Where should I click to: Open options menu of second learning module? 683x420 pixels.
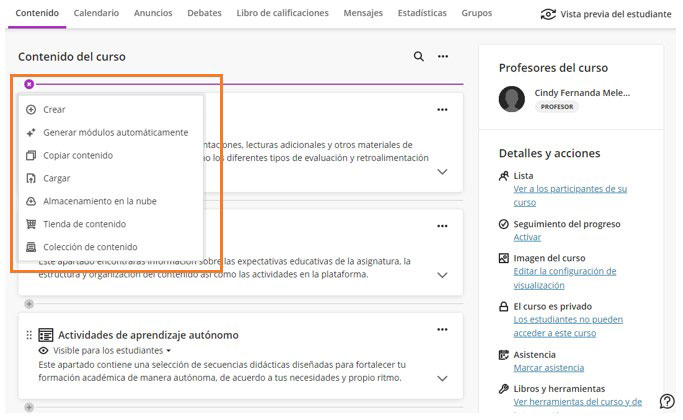442,226
